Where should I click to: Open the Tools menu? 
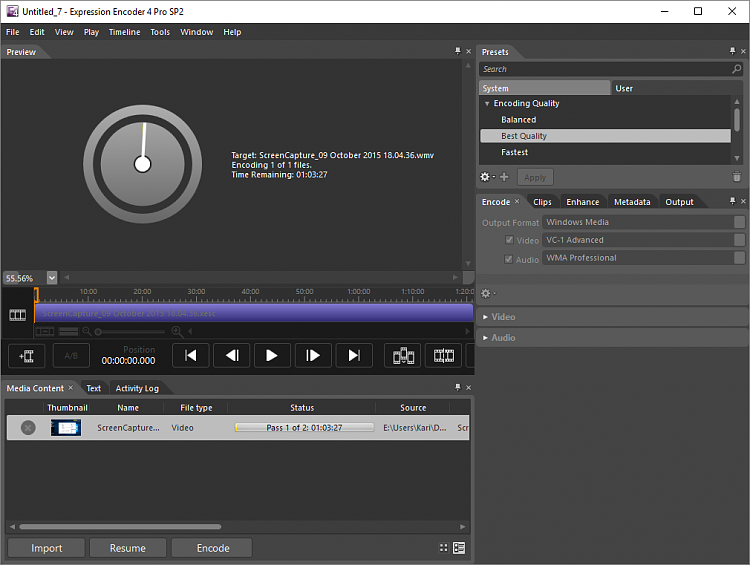pos(160,32)
